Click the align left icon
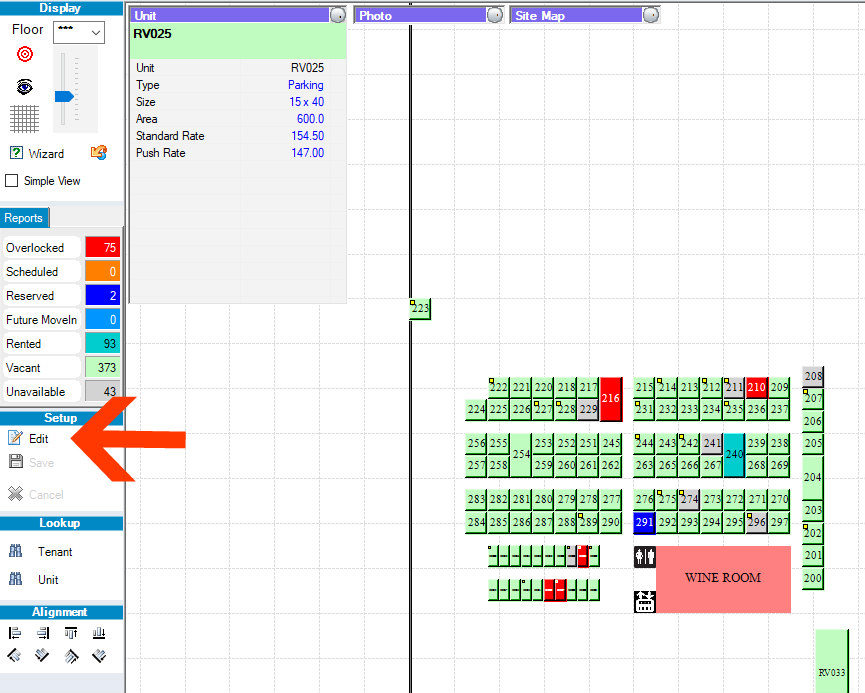Viewport: 865px width, 693px height. [15, 633]
